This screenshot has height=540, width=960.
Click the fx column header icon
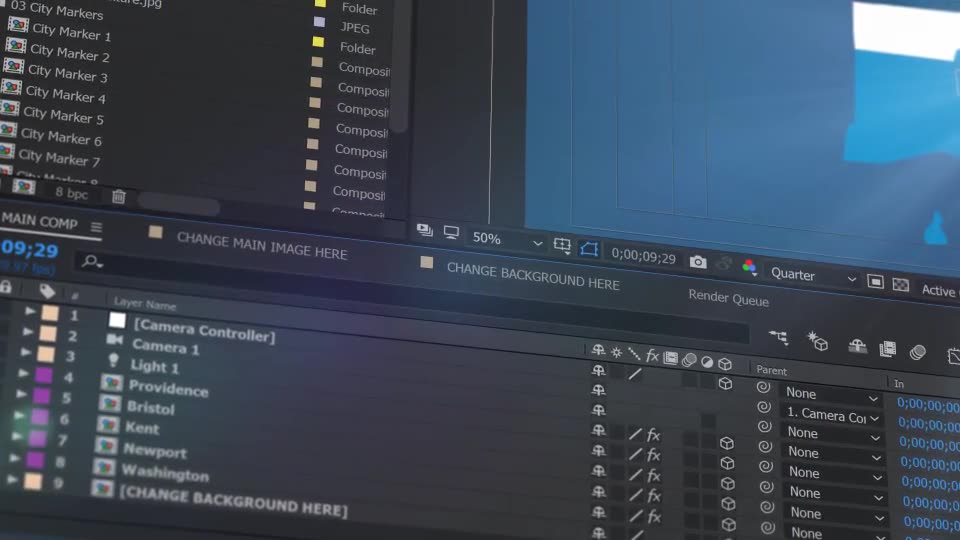click(x=652, y=356)
